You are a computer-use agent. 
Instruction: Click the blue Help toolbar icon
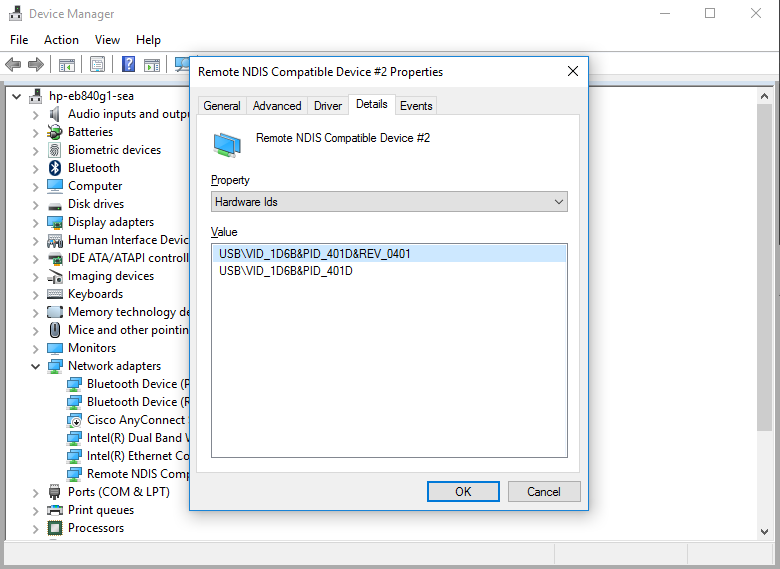128,64
